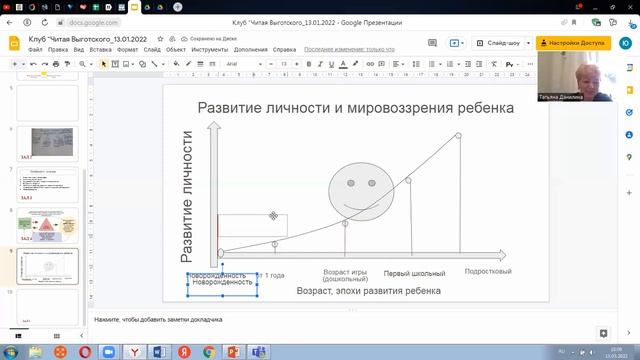Open Microsoft Word from the taskbar

tap(159, 352)
